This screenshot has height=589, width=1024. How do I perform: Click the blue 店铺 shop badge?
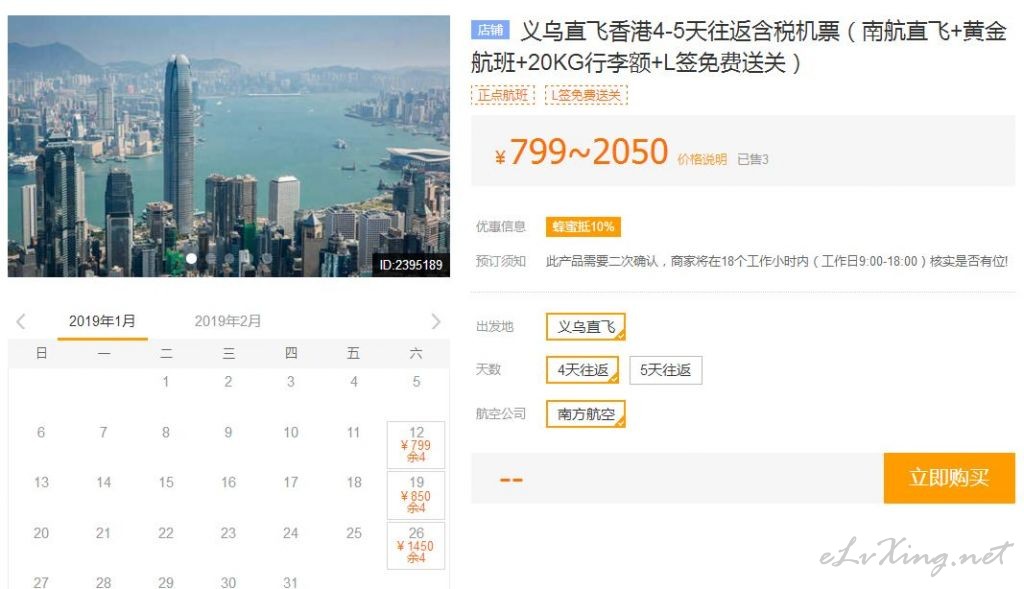(x=490, y=30)
